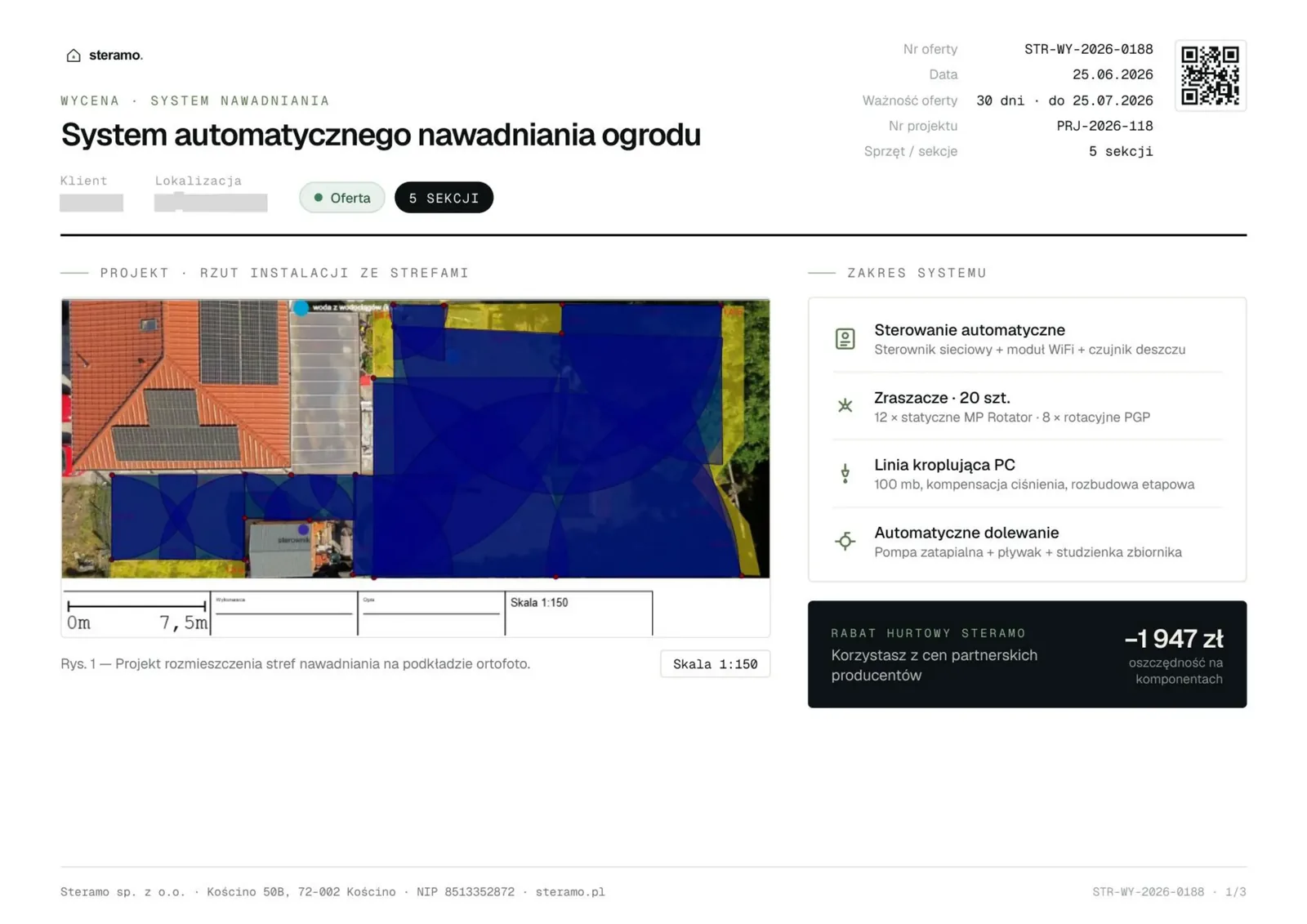
Task: Click the 12 × statyczne MP Rotator description
Action: click(1012, 417)
